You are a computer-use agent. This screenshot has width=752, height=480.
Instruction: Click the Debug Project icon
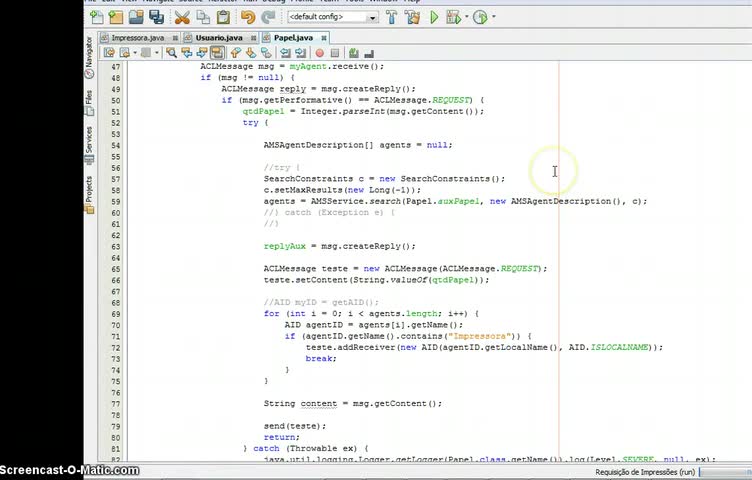point(453,17)
